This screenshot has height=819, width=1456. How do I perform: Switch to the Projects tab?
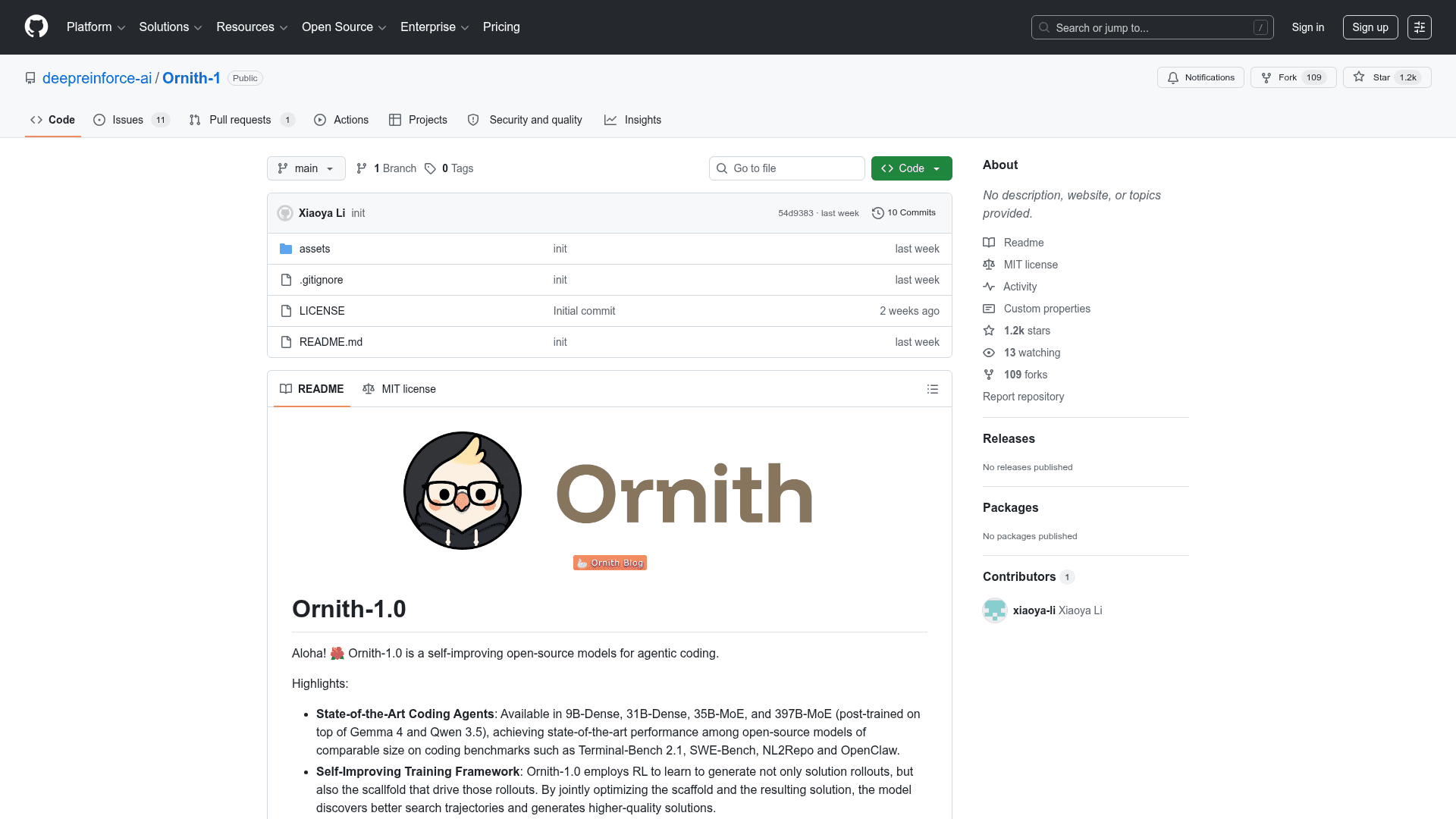tap(418, 120)
